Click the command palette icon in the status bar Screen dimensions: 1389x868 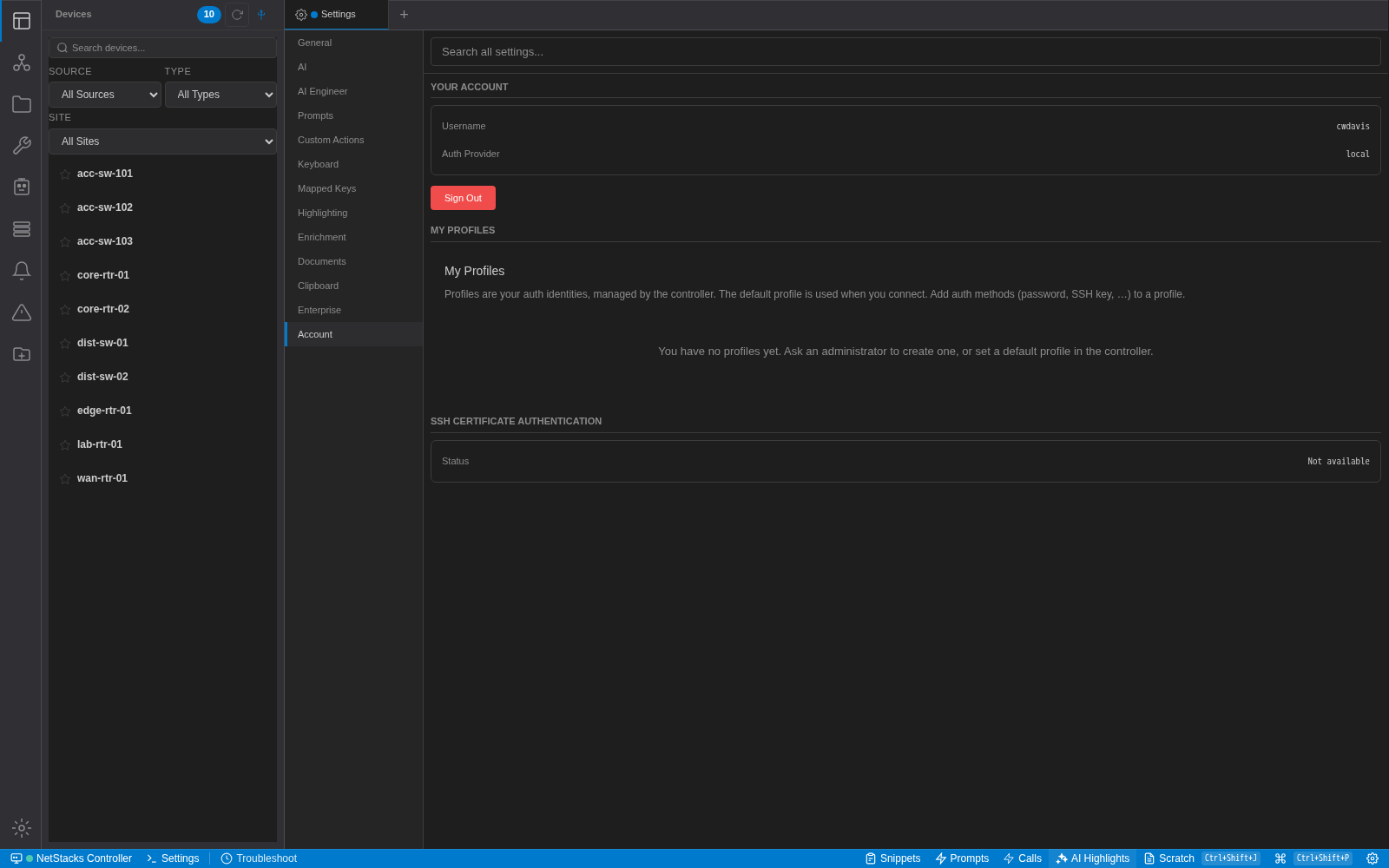pos(1280,858)
